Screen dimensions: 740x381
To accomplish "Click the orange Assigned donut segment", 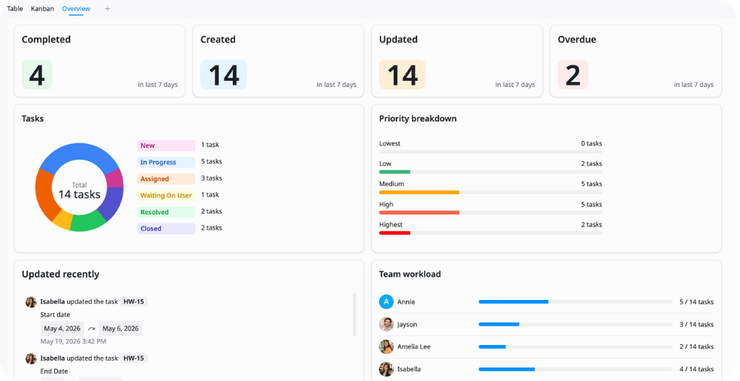I will [44, 194].
